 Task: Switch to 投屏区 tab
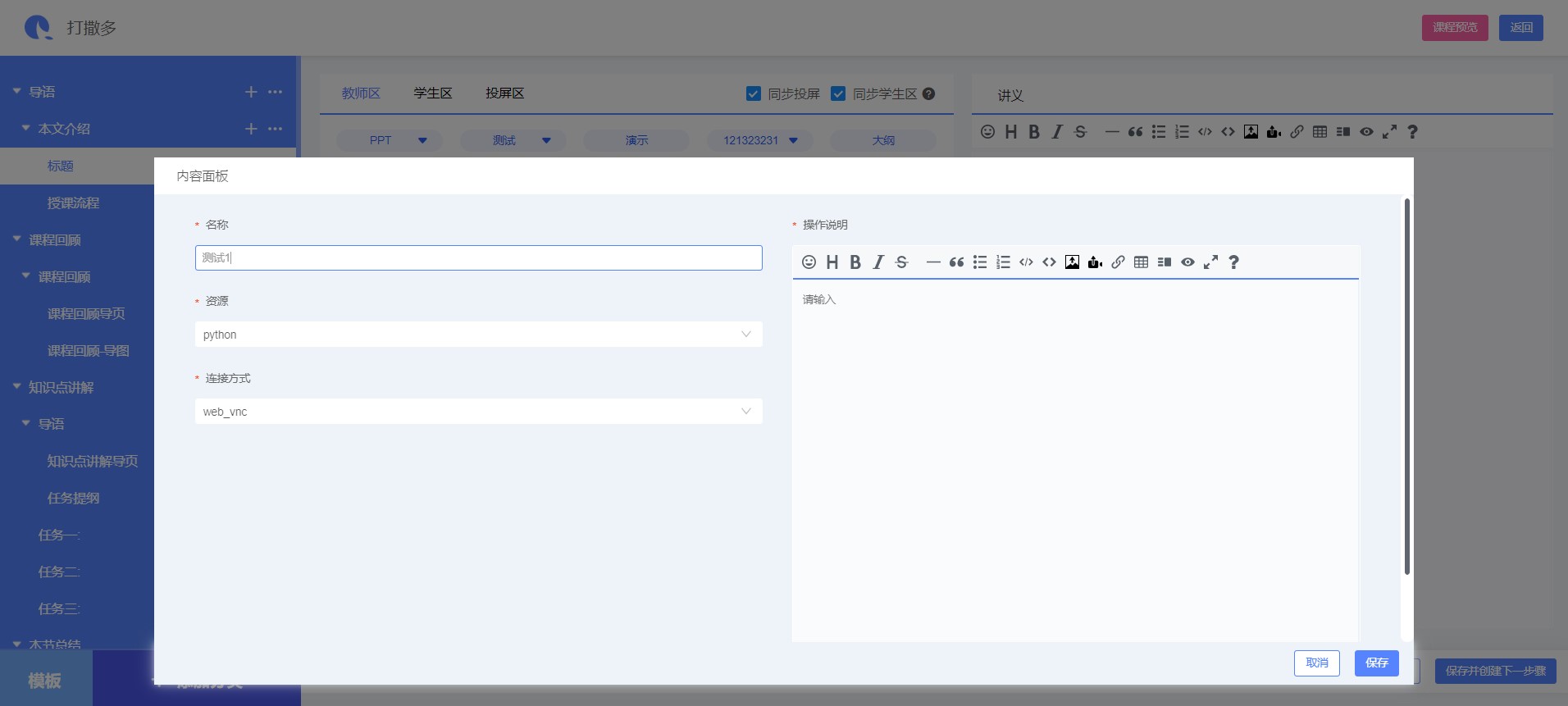(504, 93)
